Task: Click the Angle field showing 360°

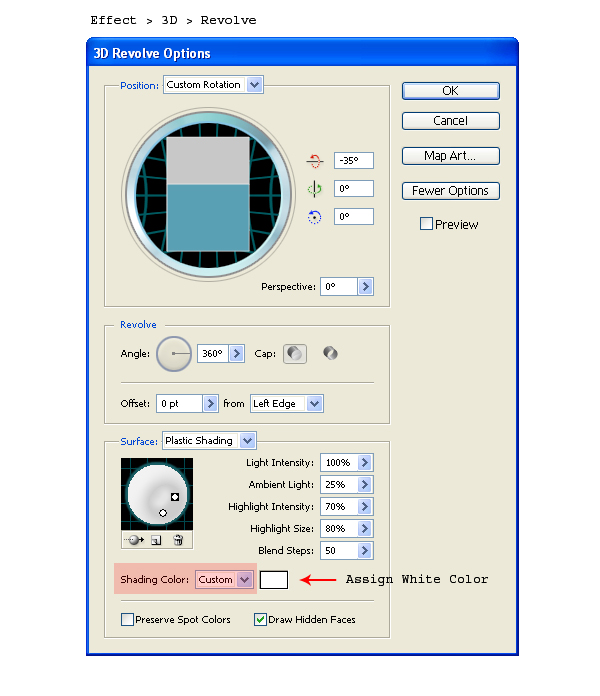Action: click(213, 354)
